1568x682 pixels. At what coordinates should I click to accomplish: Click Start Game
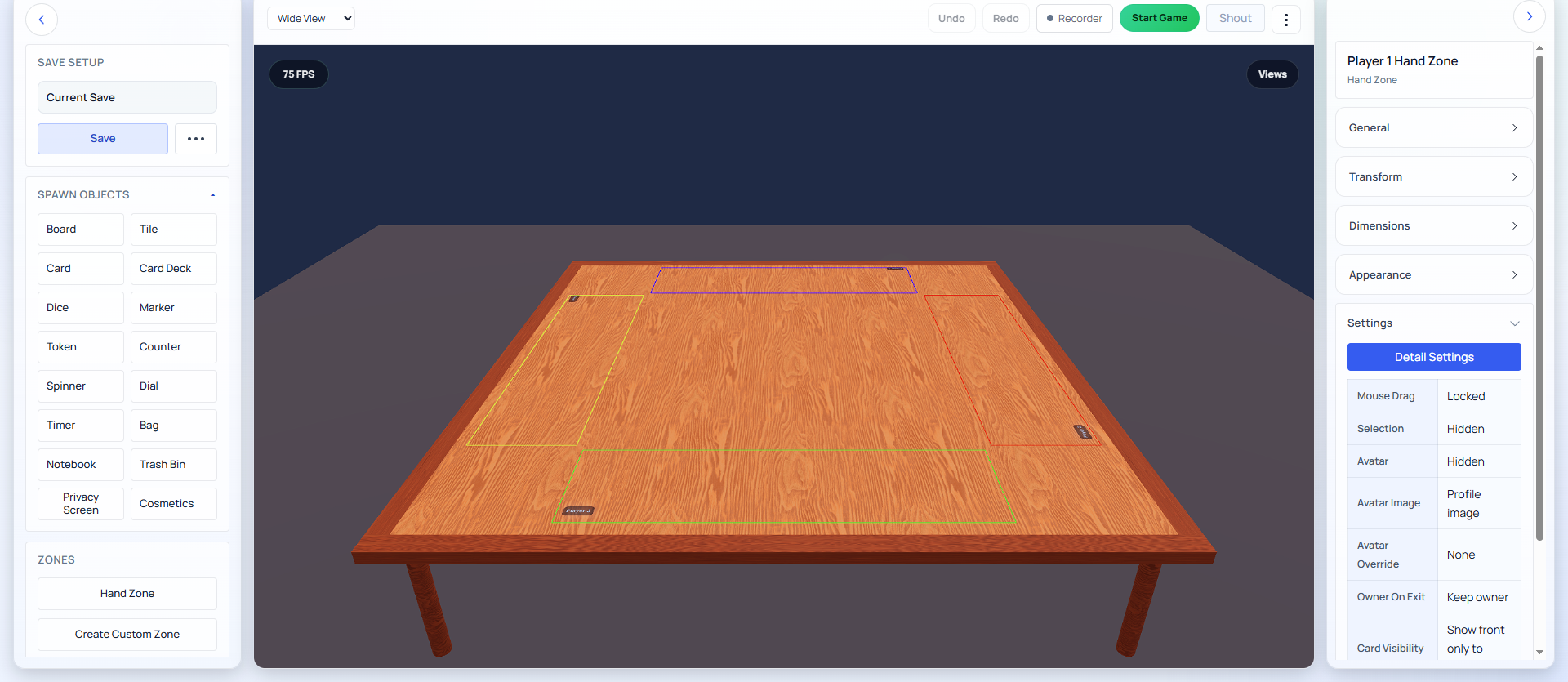coord(1159,18)
